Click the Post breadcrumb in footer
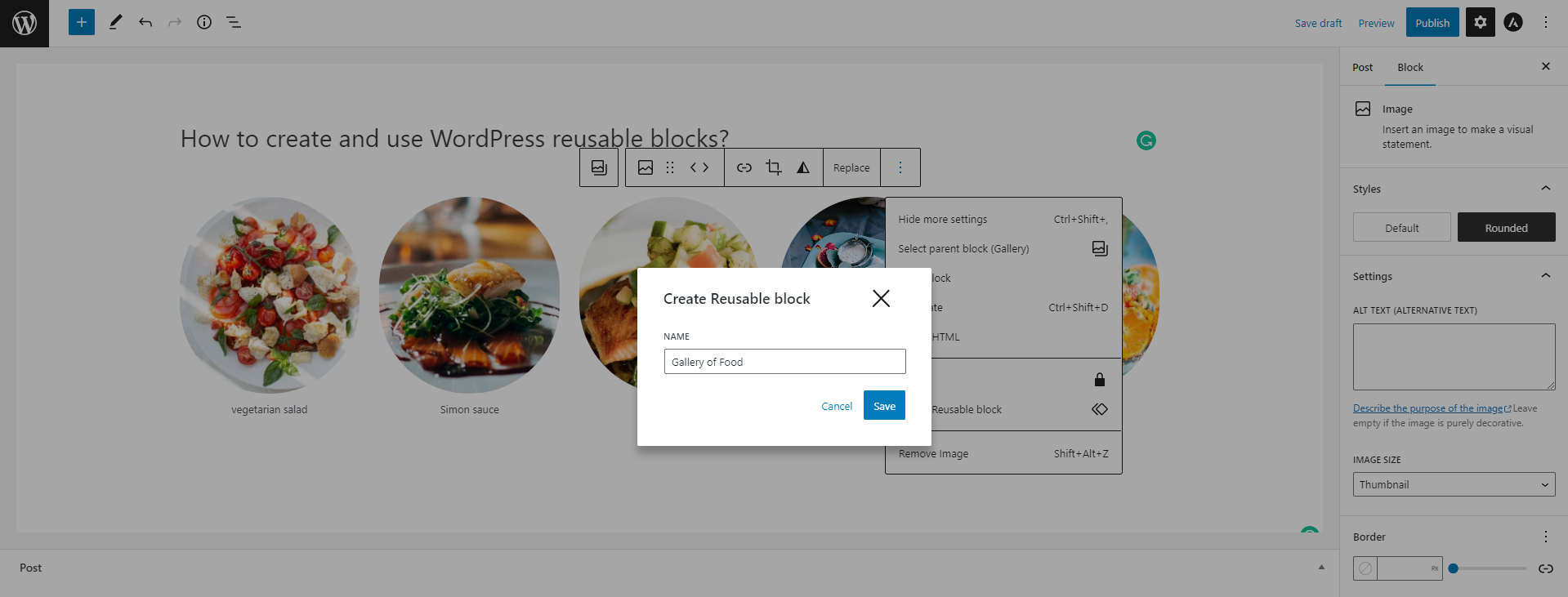 pyautogui.click(x=31, y=568)
